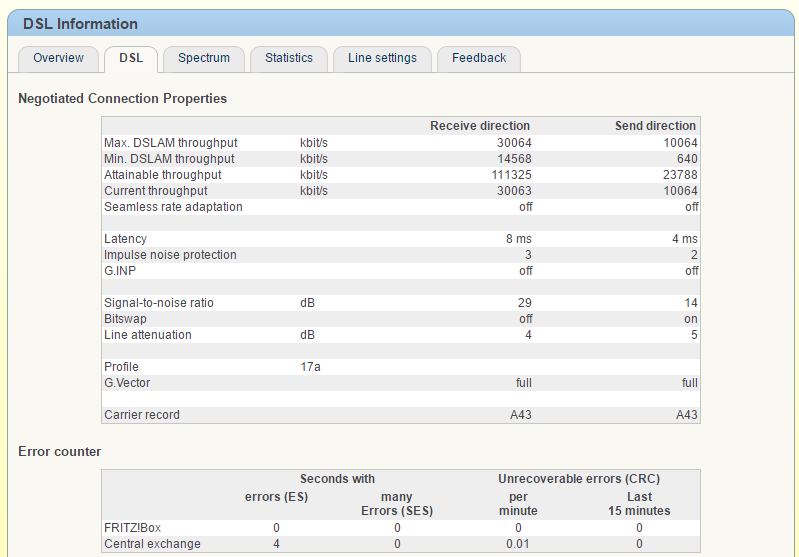
Task: Click the Receive direction column header
Action: (x=480, y=126)
